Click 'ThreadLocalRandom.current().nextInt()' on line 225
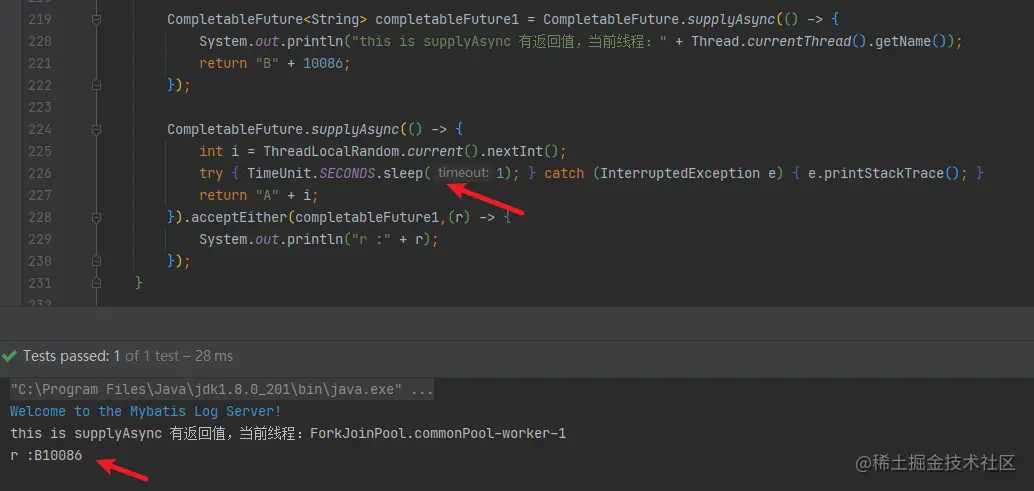1034x491 pixels. pos(410,151)
